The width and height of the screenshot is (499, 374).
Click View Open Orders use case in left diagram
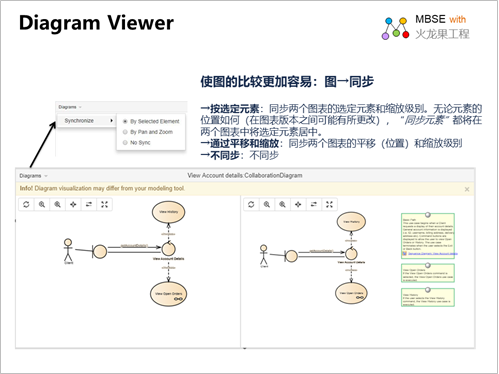[x=168, y=294]
